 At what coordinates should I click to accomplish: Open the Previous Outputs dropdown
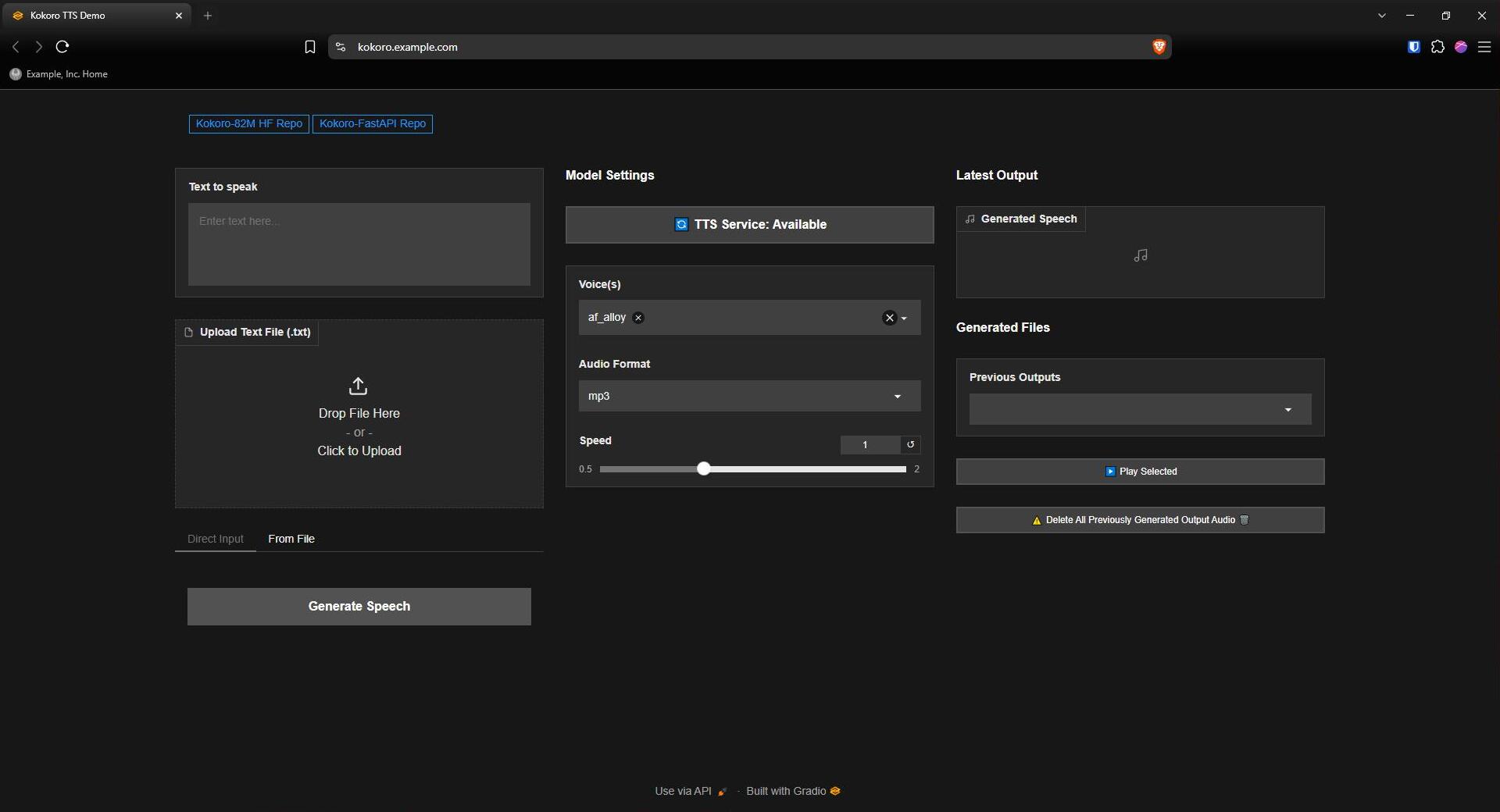click(1141, 410)
